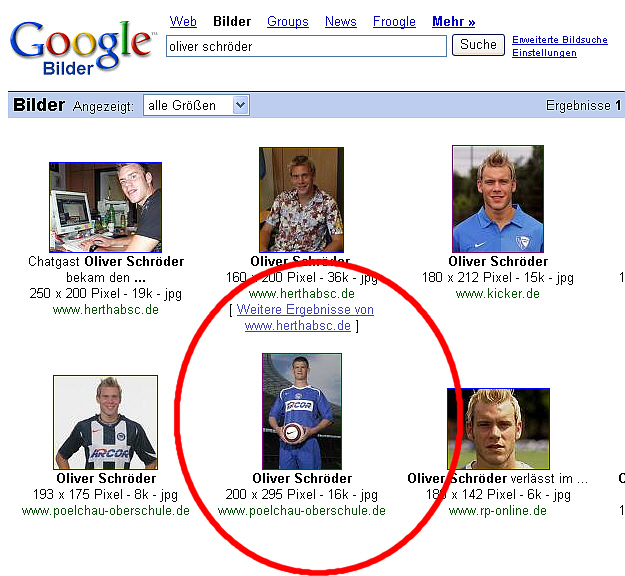Go to the Froogle tab
Screen dimensions: 625x576
[394, 21]
